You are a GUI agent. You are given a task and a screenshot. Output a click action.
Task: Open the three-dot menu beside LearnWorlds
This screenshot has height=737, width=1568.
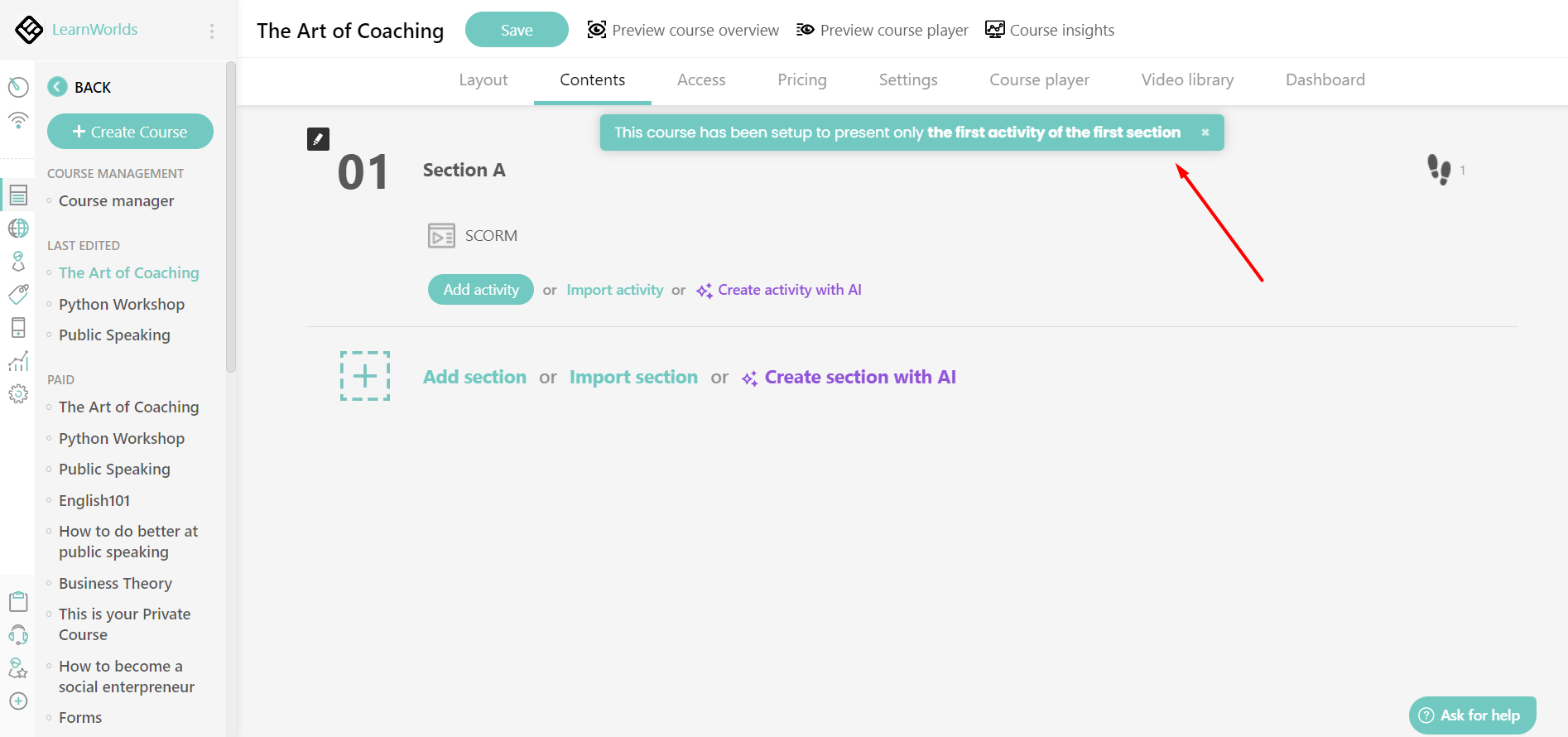click(212, 31)
